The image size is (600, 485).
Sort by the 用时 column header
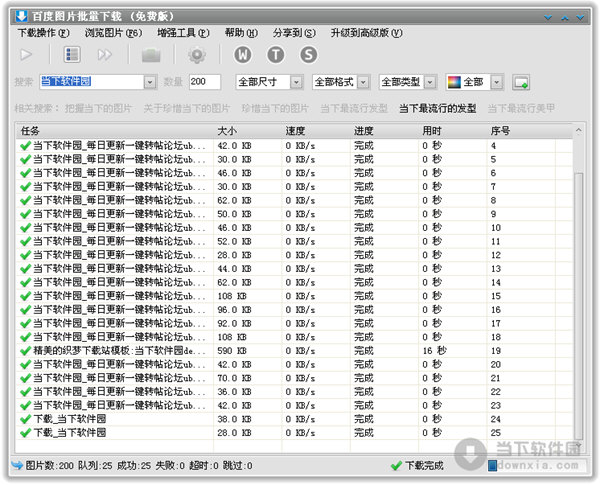click(x=452, y=131)
